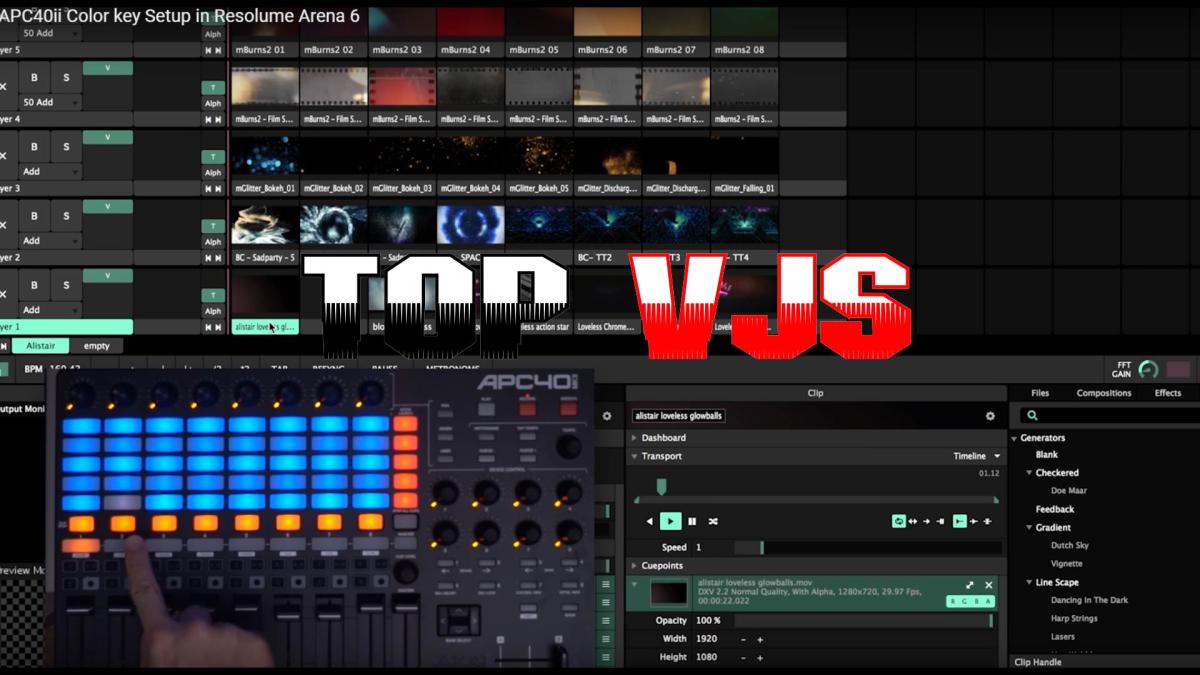The height and width of the screenshot is (675, 1200).
Task: Jump to previous clip in Layer 3
Action: click(x=209, y=188)
